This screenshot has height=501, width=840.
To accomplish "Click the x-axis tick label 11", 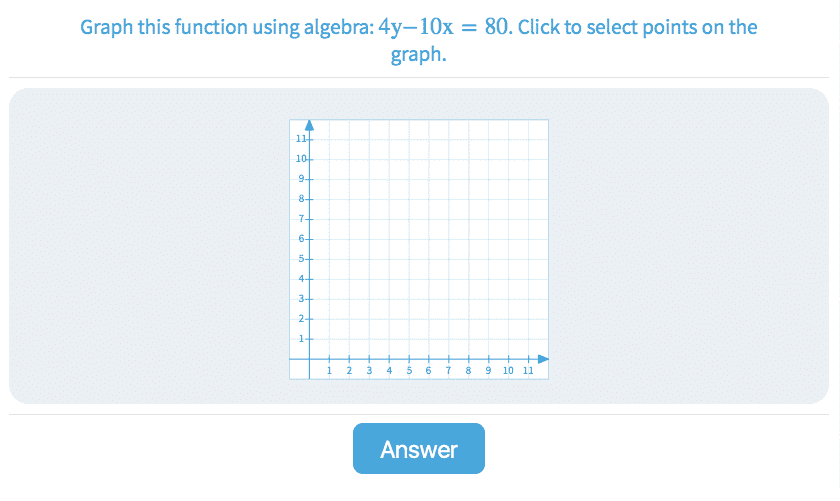I will (528, 371).
